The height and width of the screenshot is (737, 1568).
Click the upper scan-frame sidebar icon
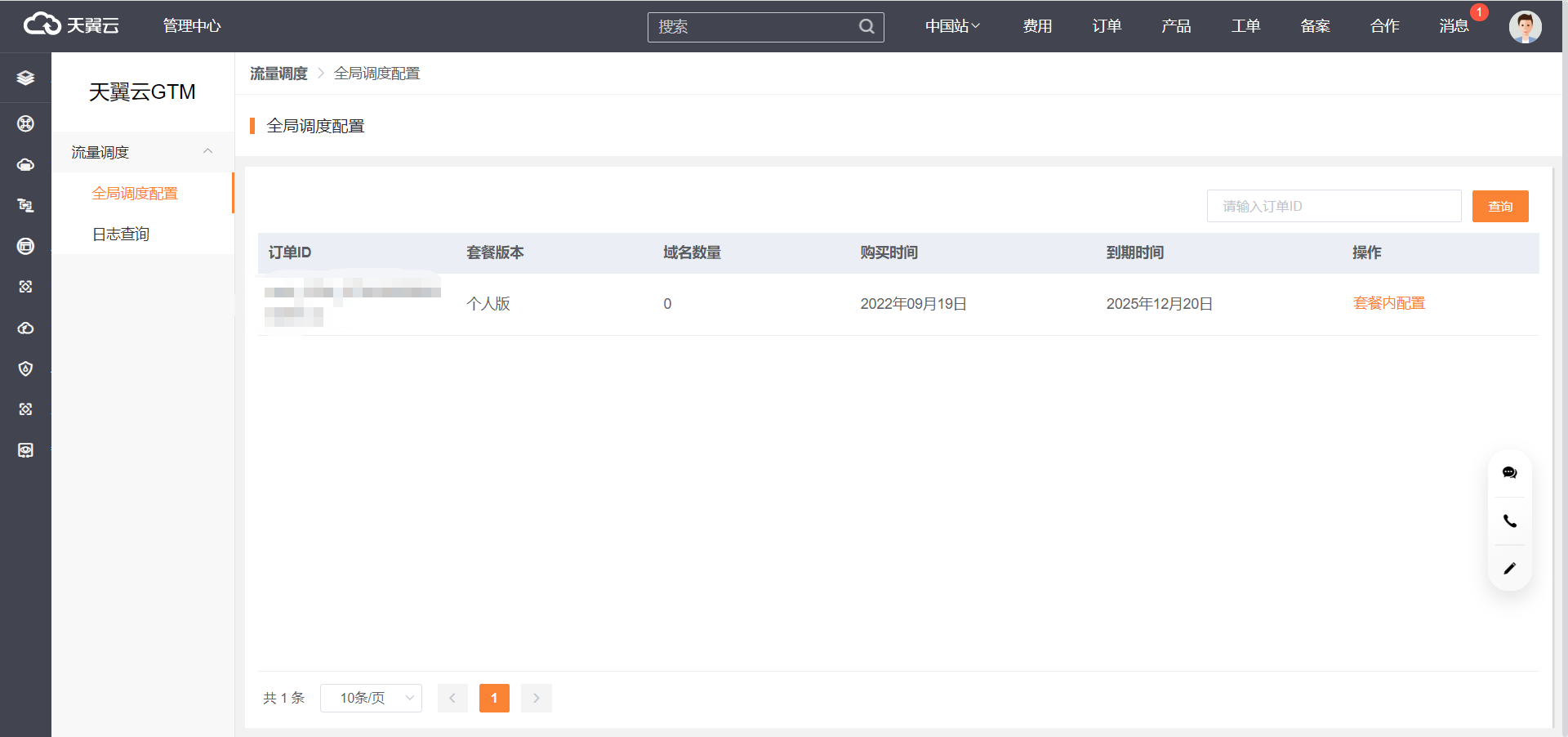tap(25, 287)
